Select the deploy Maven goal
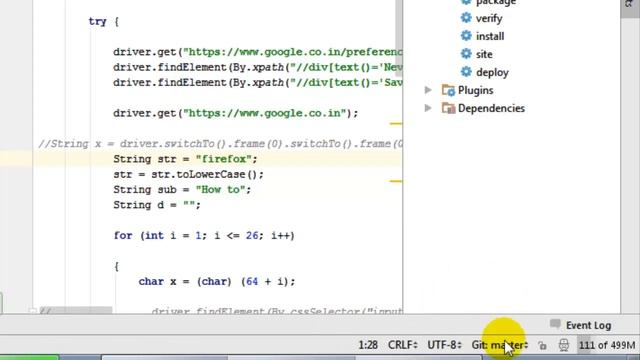Viewport: 640px width, 360px height. pyautogui.click(x=492, y=72)
